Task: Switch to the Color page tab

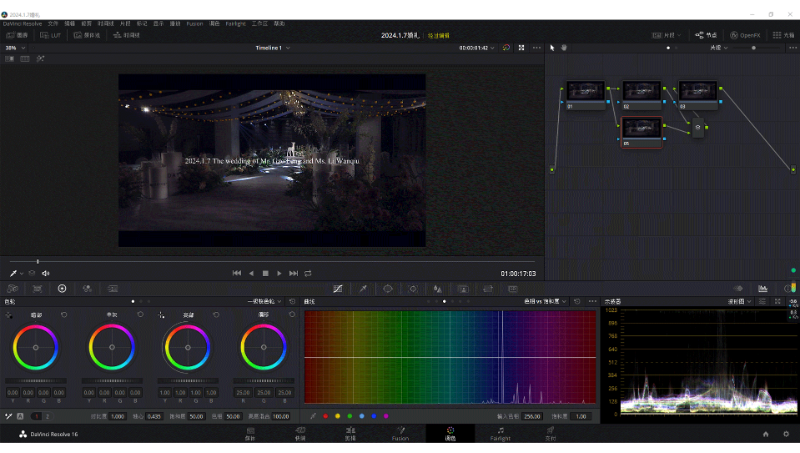Action: [x=451, y=434]
